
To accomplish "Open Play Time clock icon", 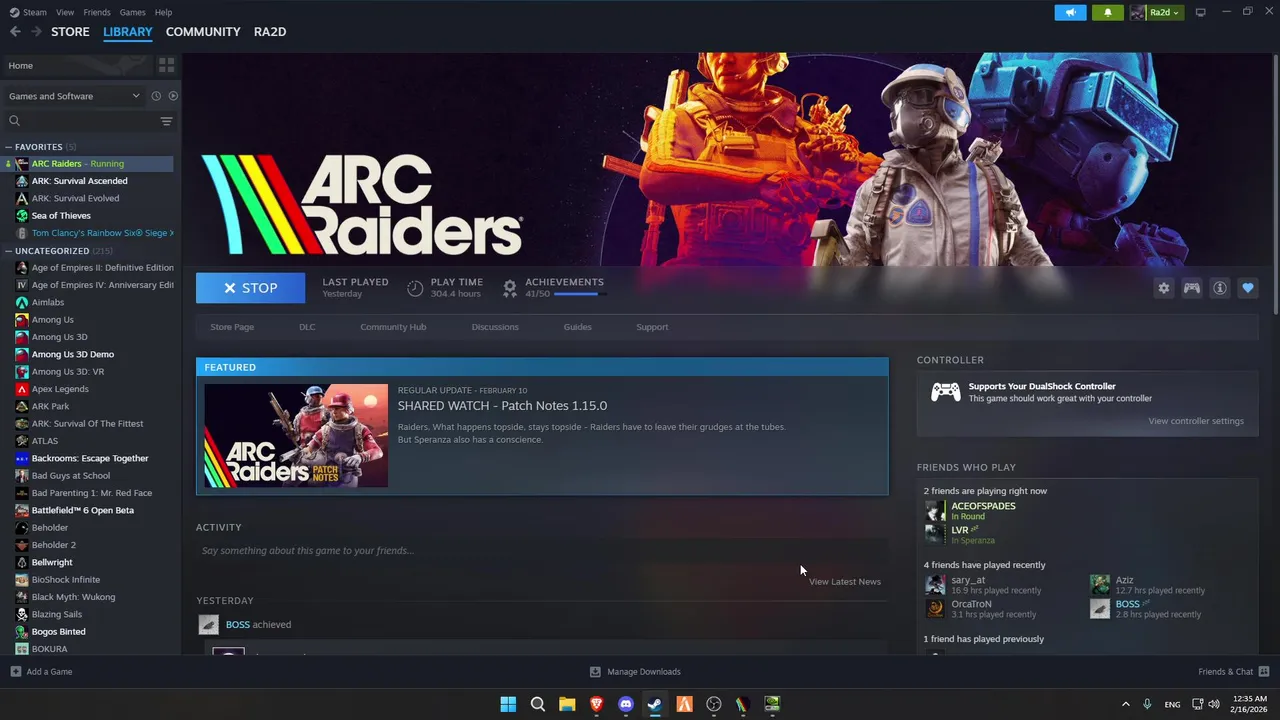I will point(415,288).
